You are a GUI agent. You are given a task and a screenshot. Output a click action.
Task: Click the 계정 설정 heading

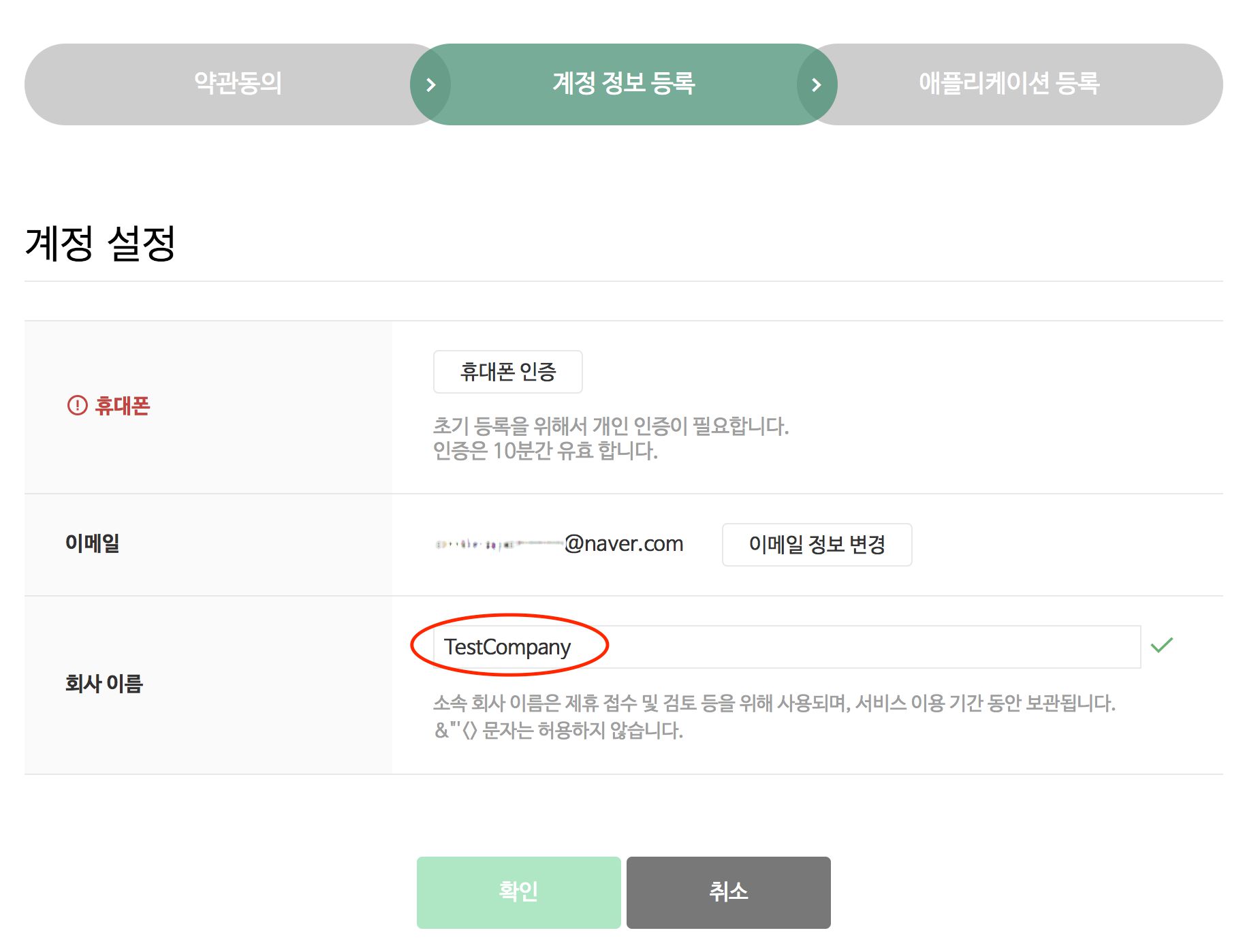[101, 243]
